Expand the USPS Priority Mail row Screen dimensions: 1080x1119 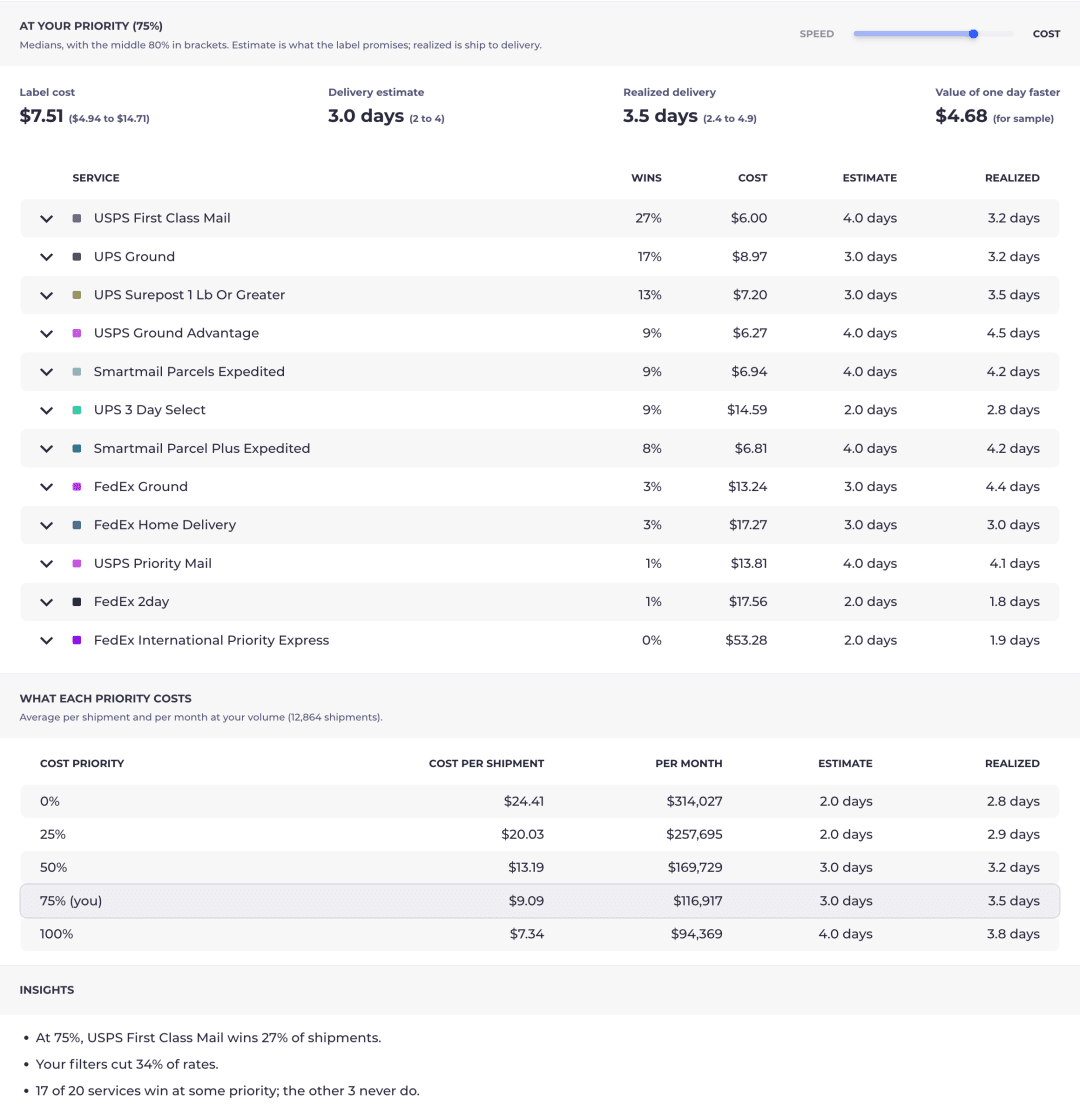click(46, 564)
